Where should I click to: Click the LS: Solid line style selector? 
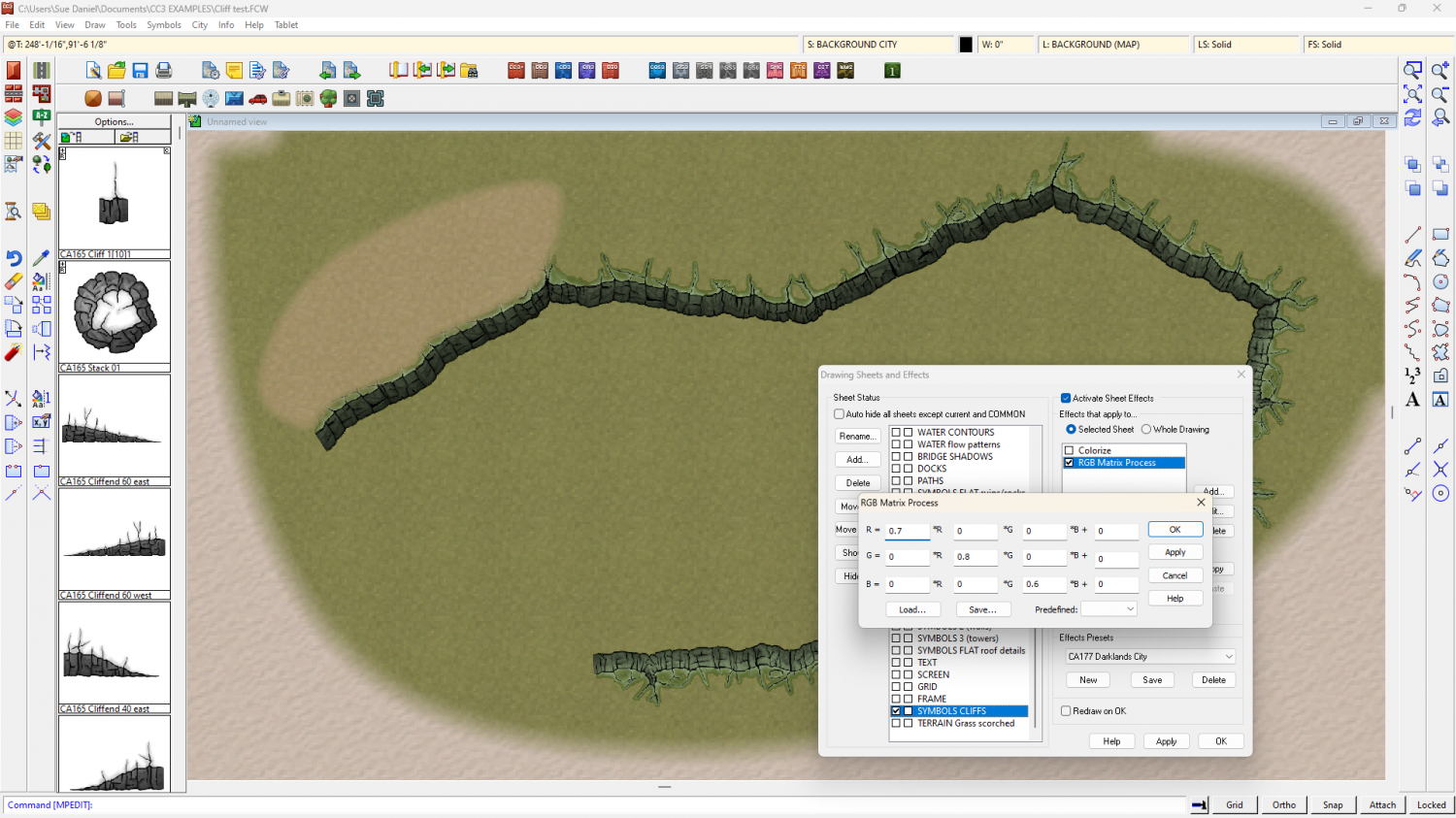point(1246,45)
